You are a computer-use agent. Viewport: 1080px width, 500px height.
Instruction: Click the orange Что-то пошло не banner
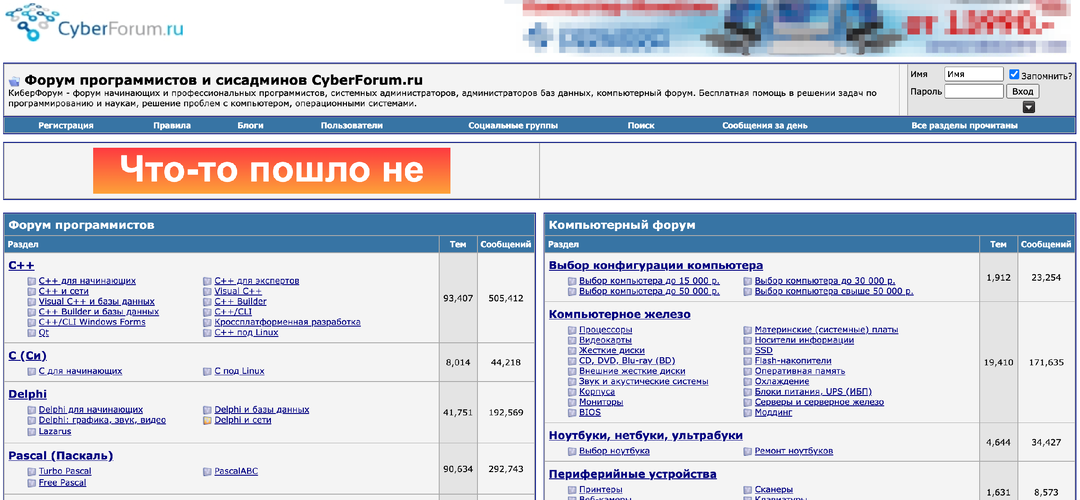click(x=271, y=171)
